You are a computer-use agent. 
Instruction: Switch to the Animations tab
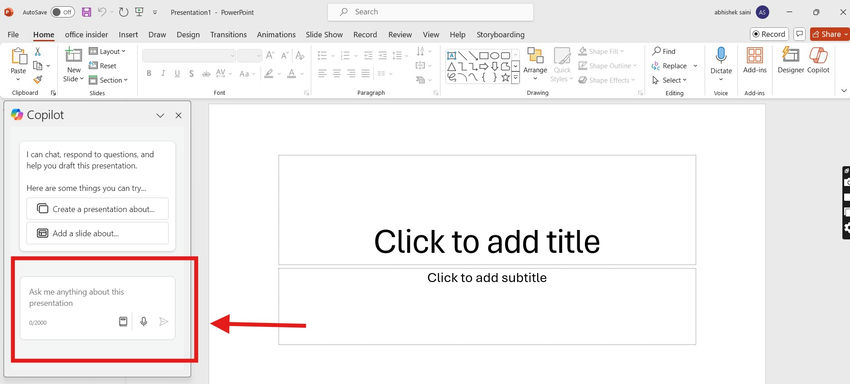276,34
